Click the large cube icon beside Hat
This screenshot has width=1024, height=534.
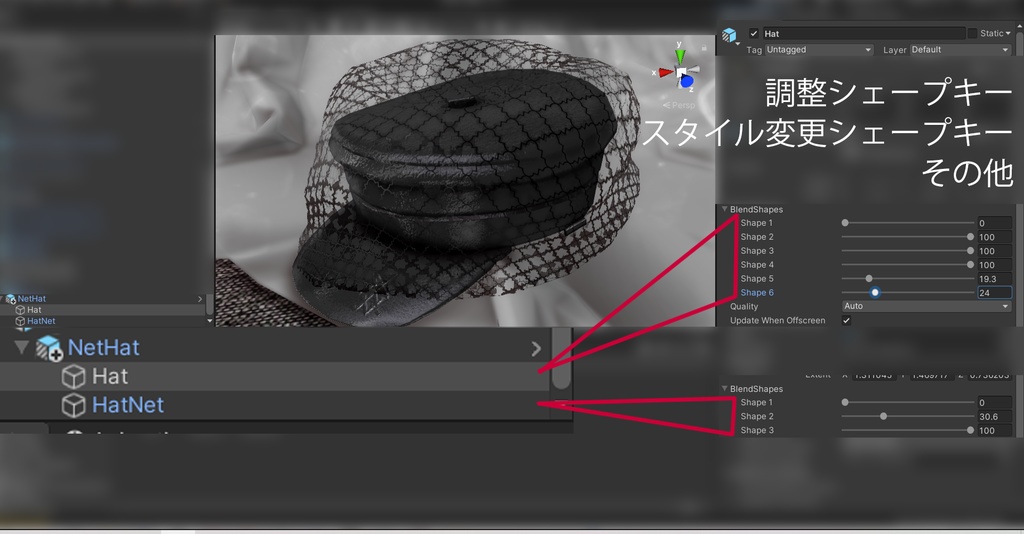[x=73, y=377]
